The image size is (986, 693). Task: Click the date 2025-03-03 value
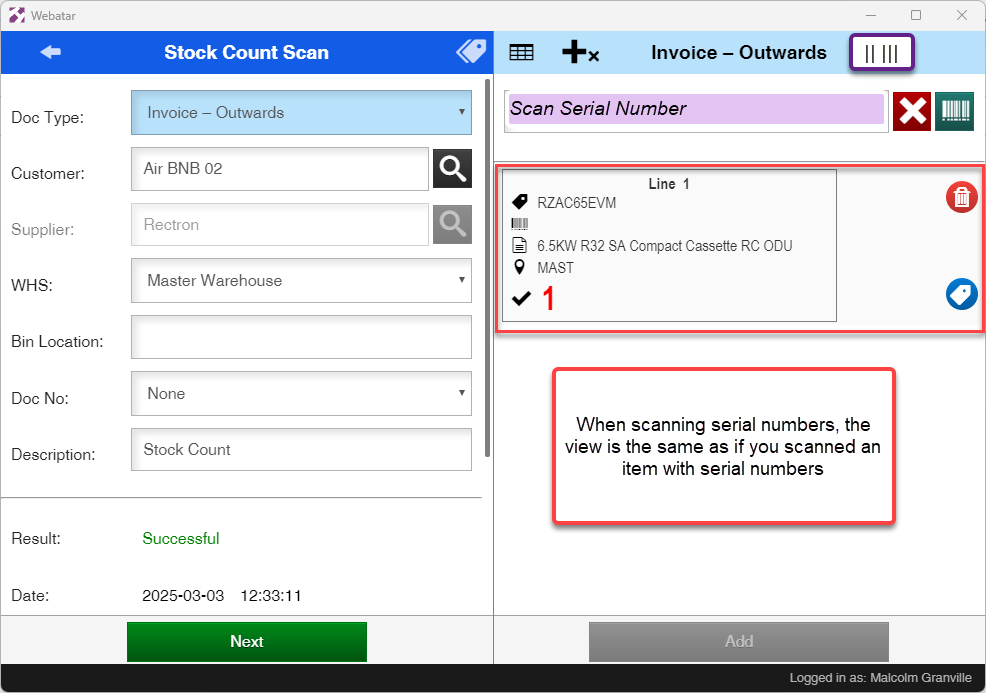pos(183,596)
